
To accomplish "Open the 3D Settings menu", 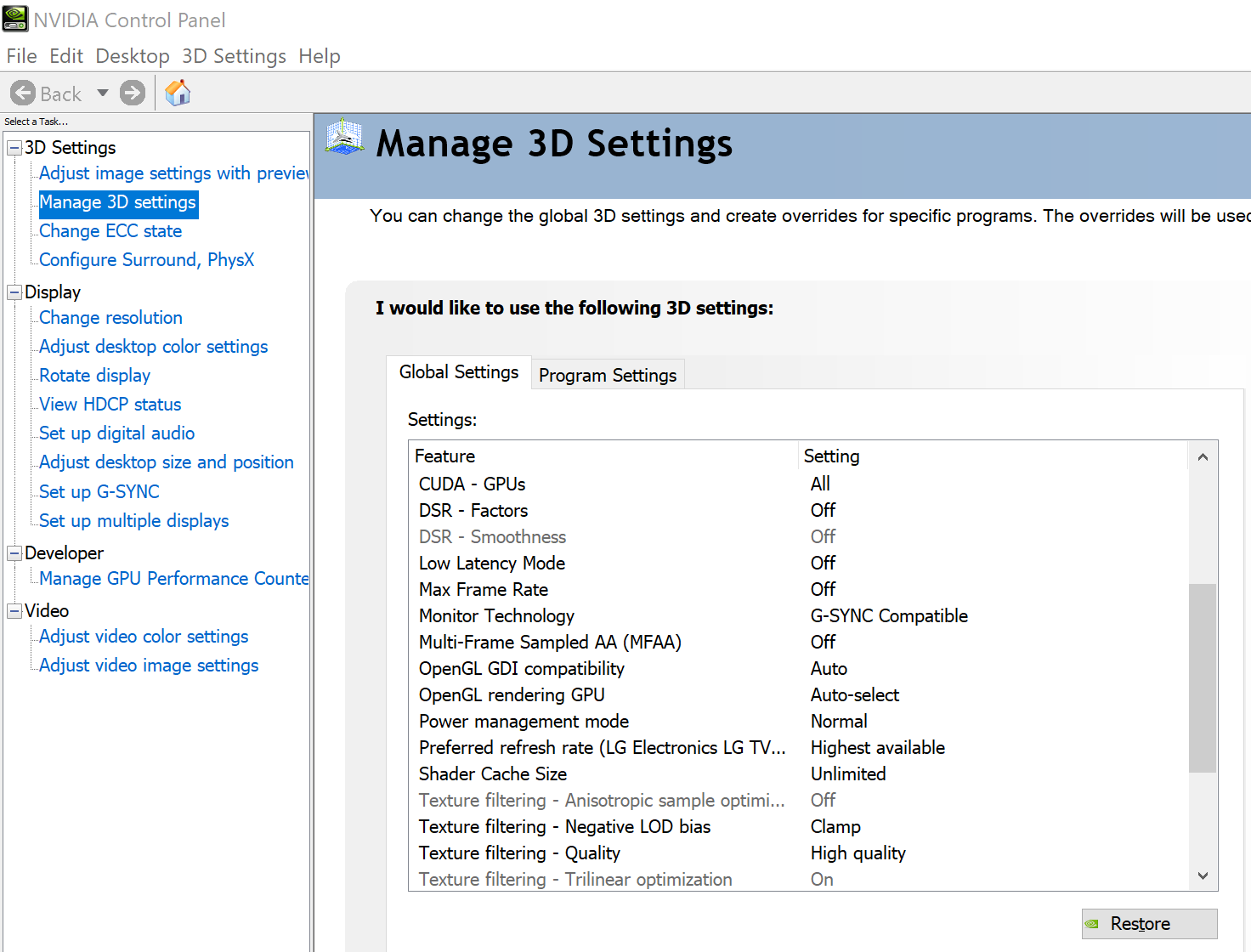I will pos(235,56).
